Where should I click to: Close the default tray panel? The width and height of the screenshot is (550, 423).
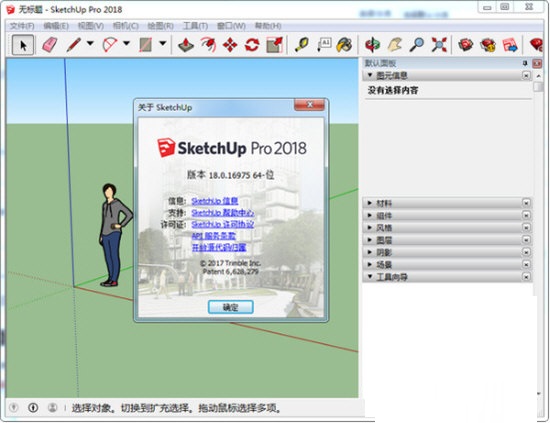point(537,63)
